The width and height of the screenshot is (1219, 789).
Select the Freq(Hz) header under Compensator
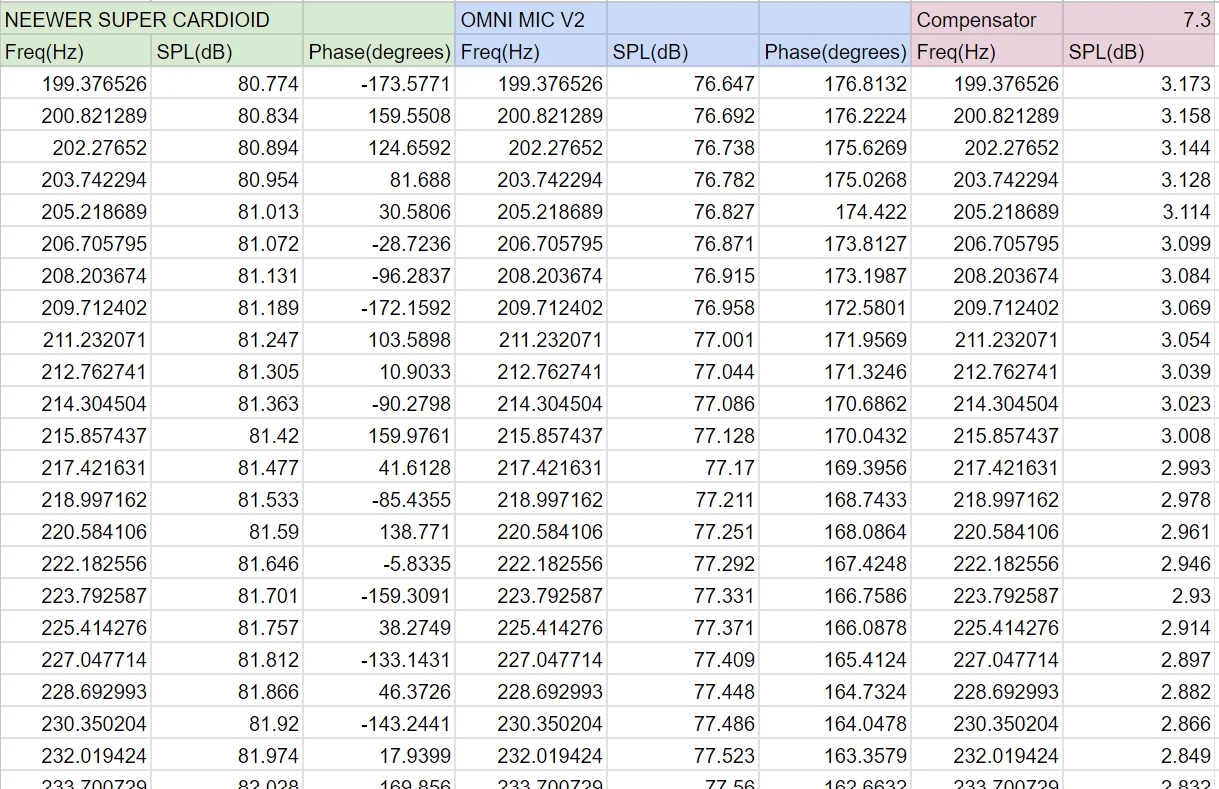(985, 52)
